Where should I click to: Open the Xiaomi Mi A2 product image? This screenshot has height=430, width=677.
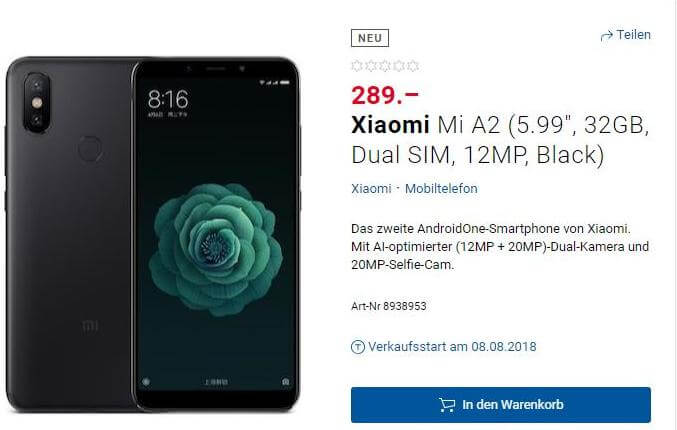(x=153, y=234)
